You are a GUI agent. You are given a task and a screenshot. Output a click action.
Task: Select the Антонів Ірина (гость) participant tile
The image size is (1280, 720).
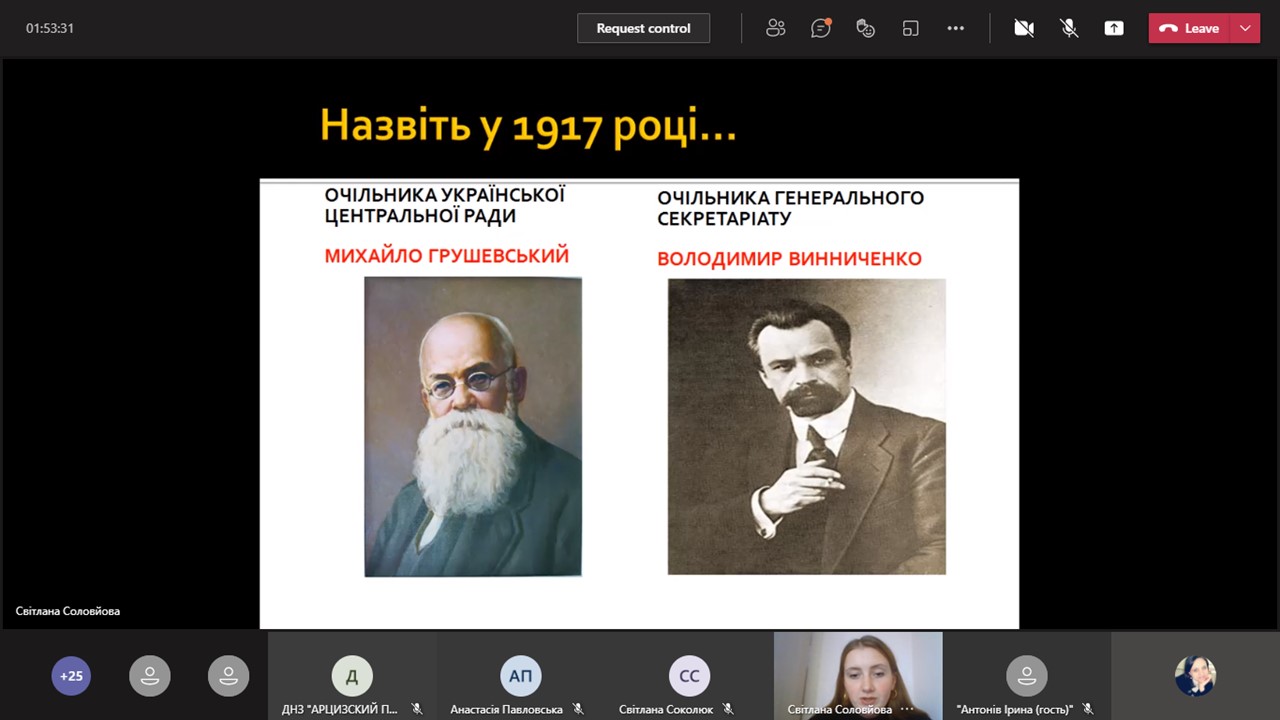(1026, 676)
